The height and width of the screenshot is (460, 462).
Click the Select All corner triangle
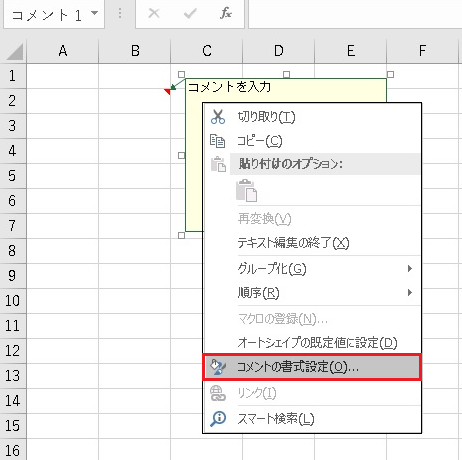click(15, 52)
